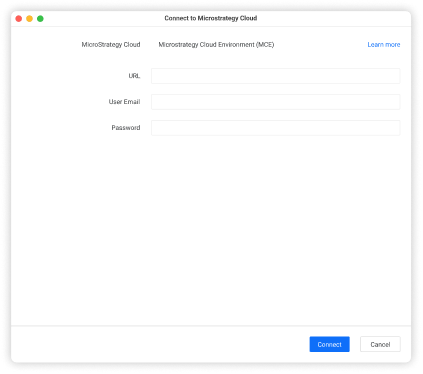Click the Password label
Image resolution: width=423 pixels, height=374 pixels.
coord(126,128)
